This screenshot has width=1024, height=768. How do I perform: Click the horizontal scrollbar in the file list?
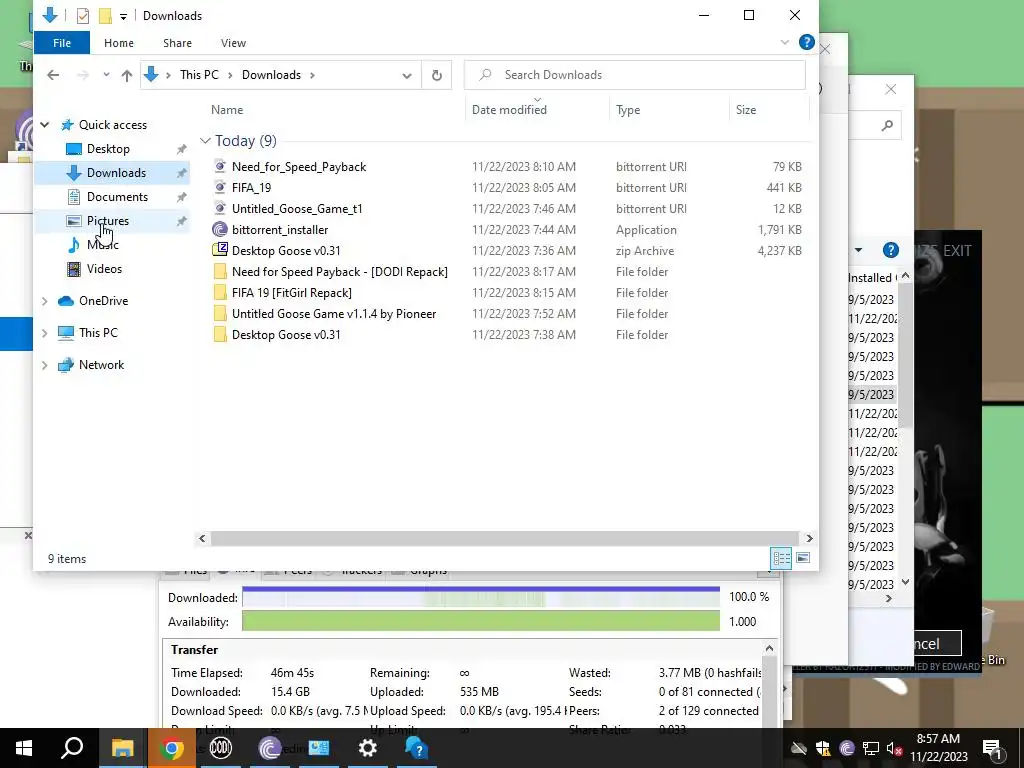pos(505,538)
